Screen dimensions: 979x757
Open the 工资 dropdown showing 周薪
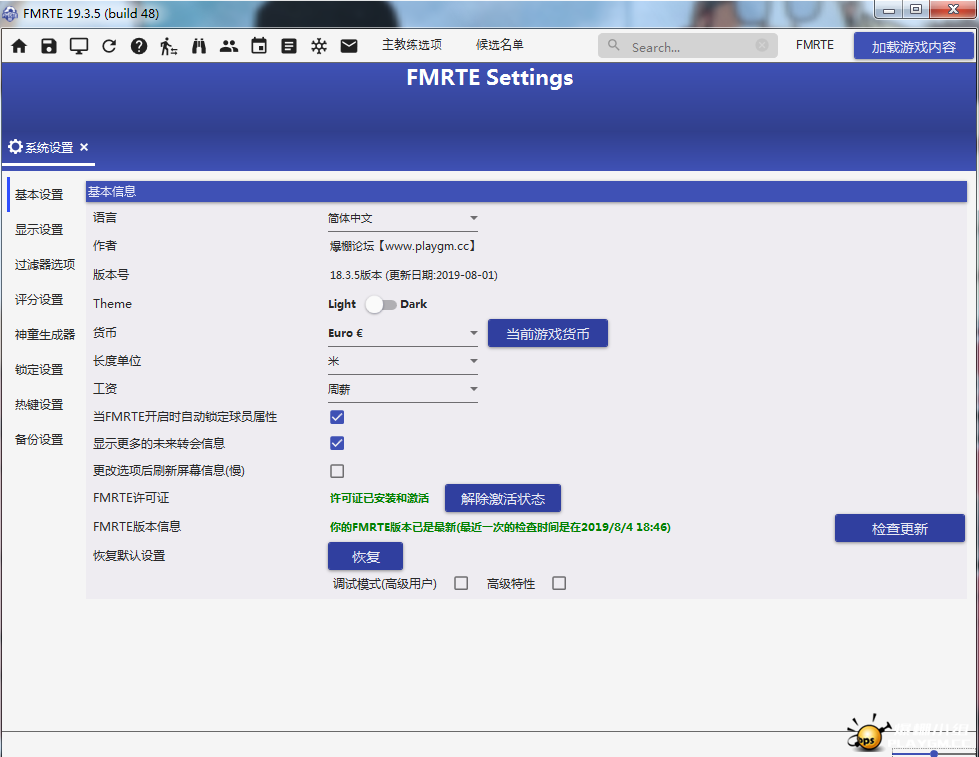(403, 390)
